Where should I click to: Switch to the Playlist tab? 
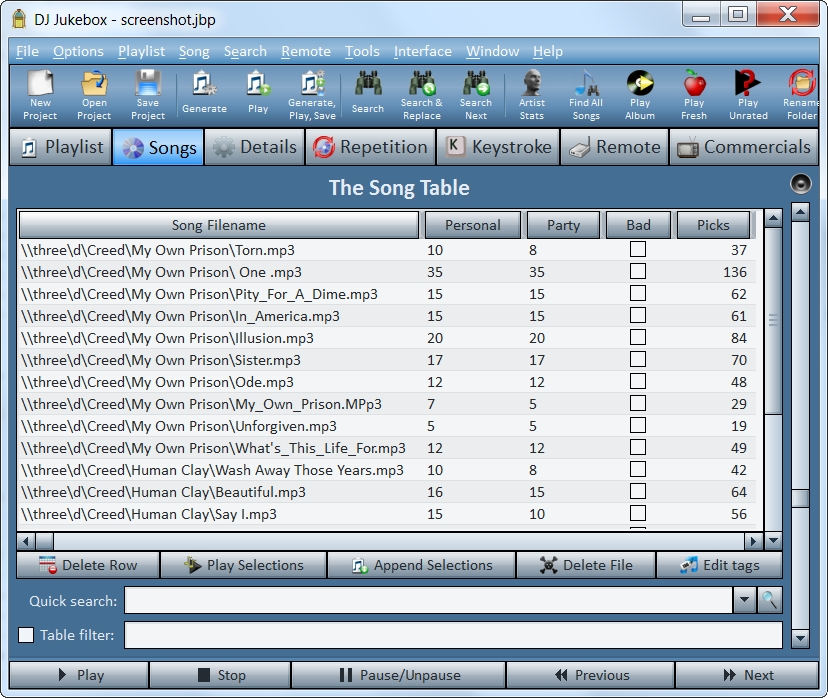pos(61,147)
